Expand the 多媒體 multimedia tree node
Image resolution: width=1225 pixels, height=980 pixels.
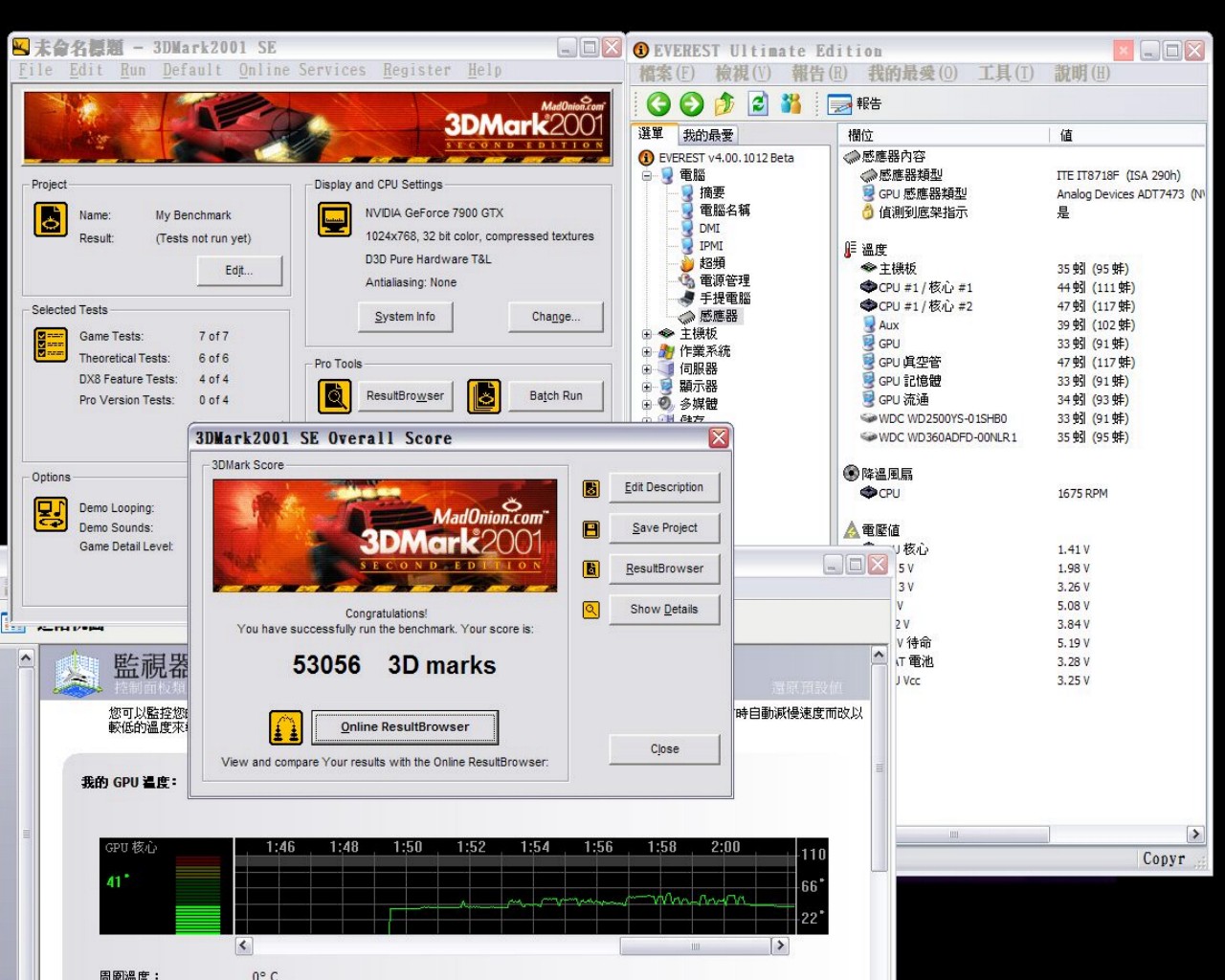[x=647, y=405]
